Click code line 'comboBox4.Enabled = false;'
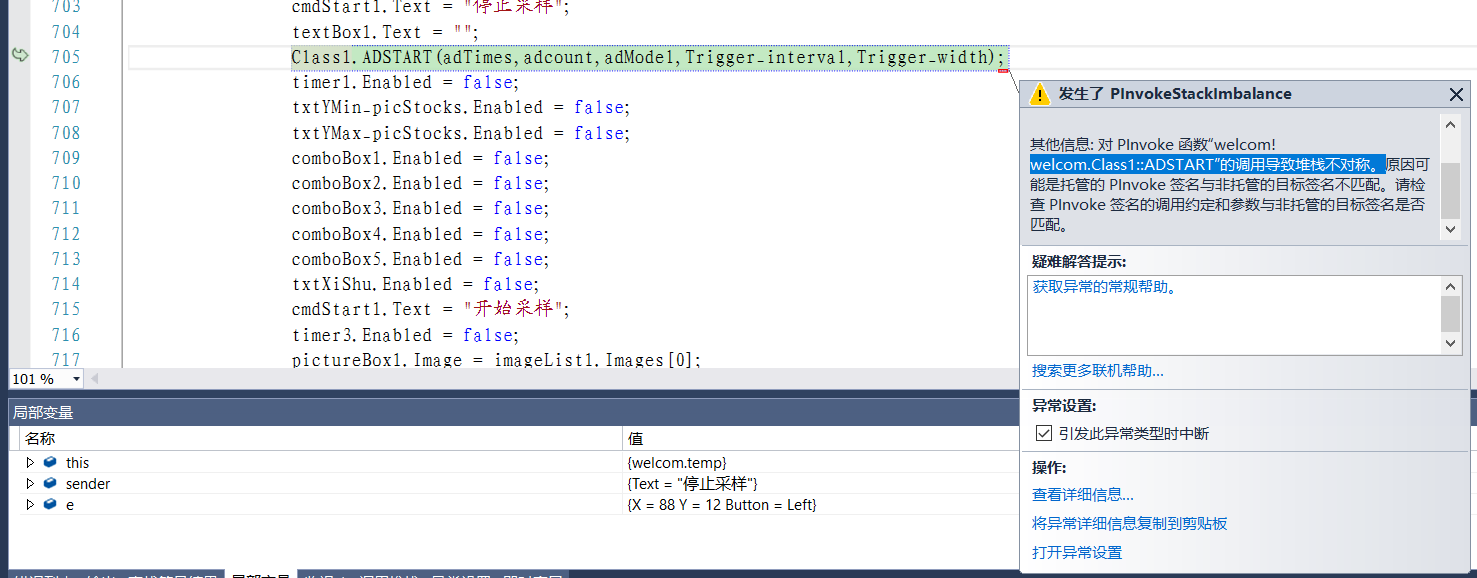Screen dimensions: 1477x578 (x=420, y=234)
